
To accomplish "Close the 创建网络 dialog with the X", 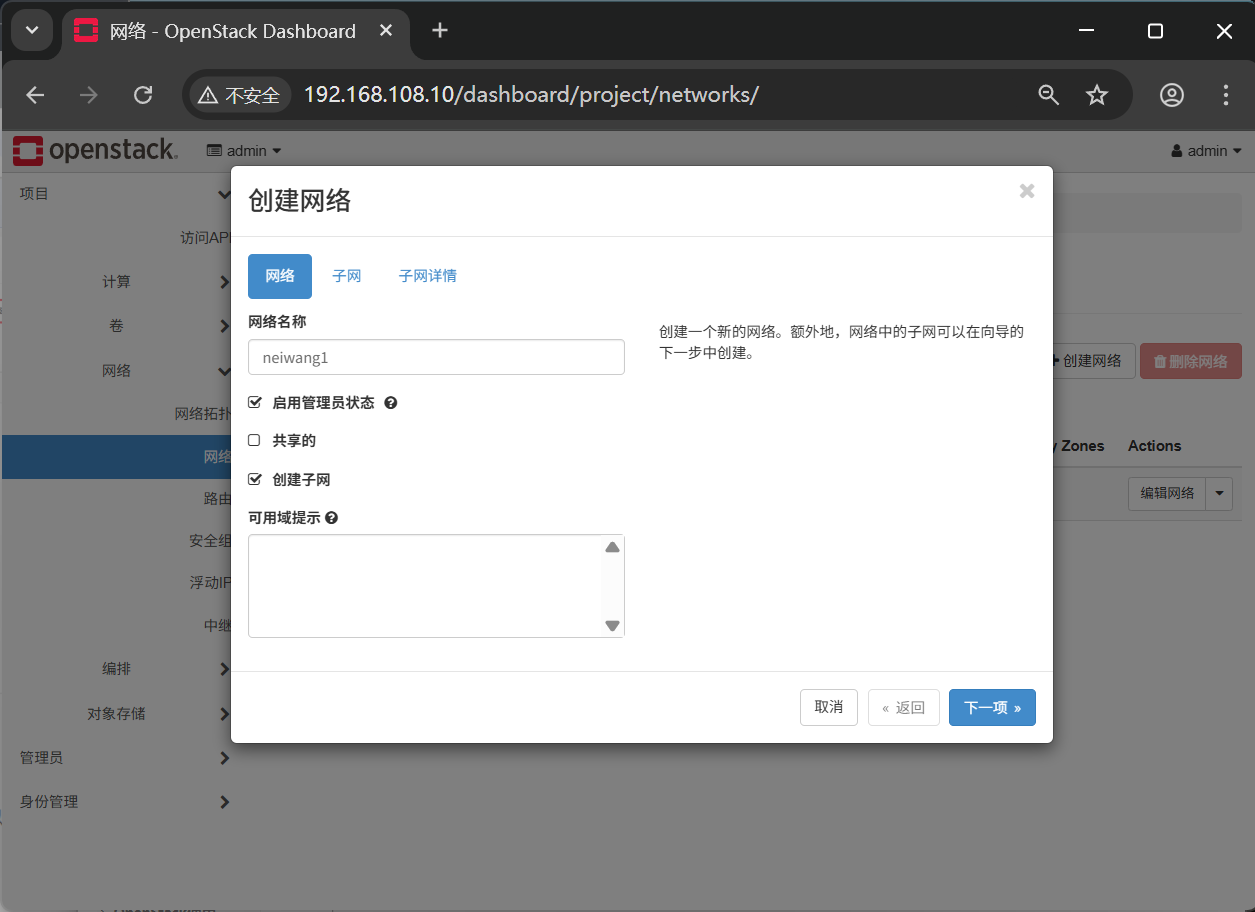I will 1027,191.
